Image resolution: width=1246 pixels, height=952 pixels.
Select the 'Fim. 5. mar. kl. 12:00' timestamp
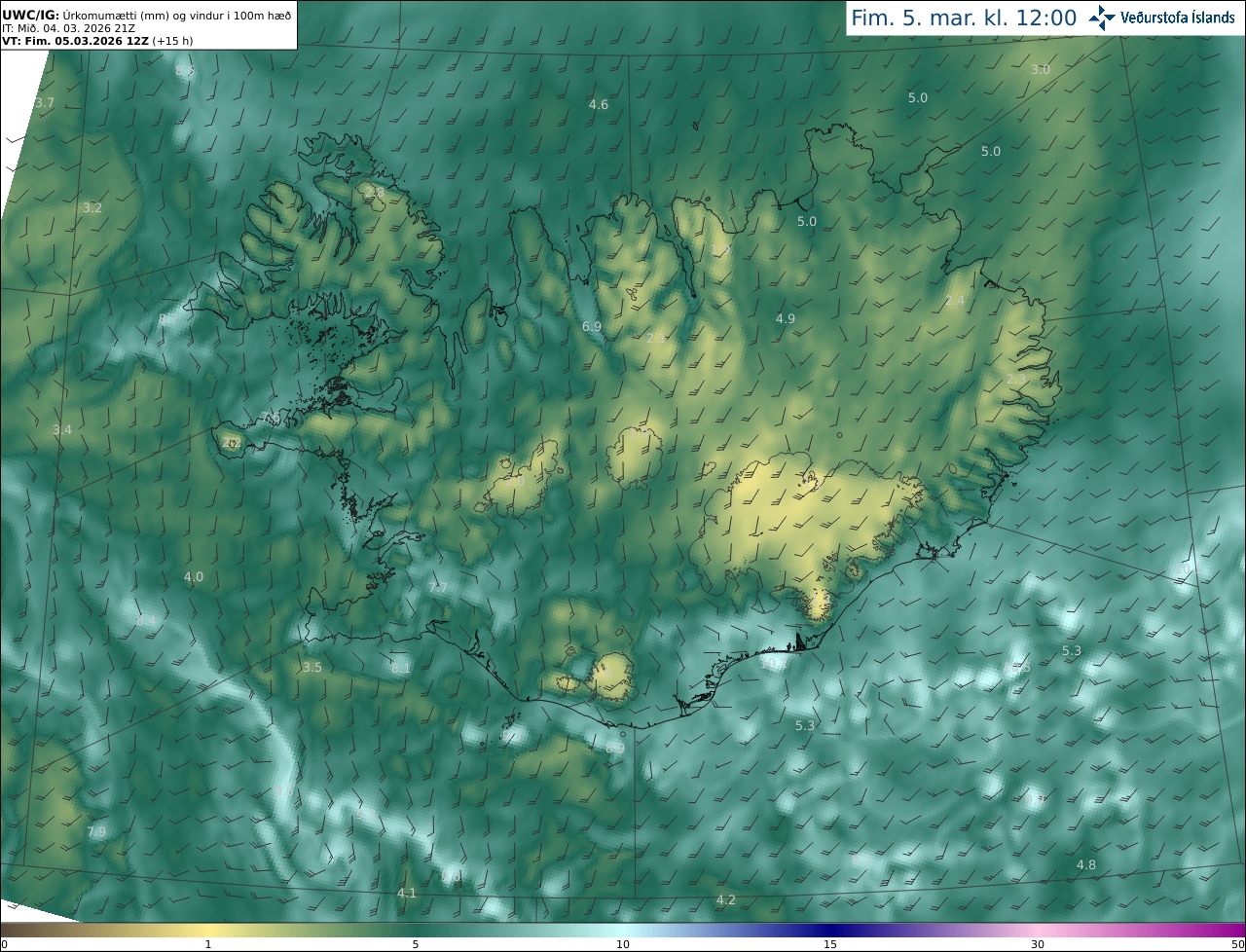(x=964, y=18)
